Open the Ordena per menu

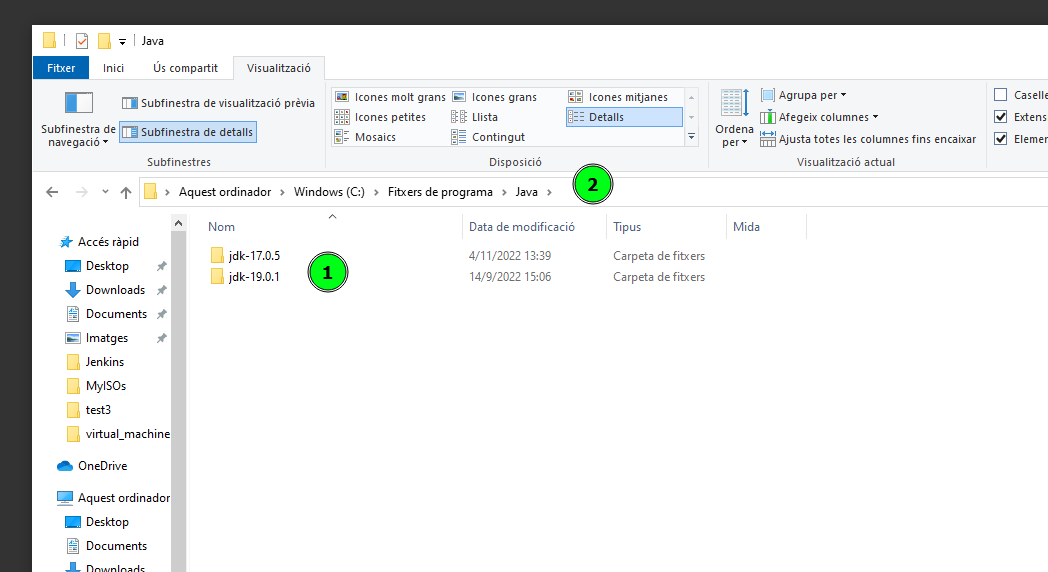[735, 118]
